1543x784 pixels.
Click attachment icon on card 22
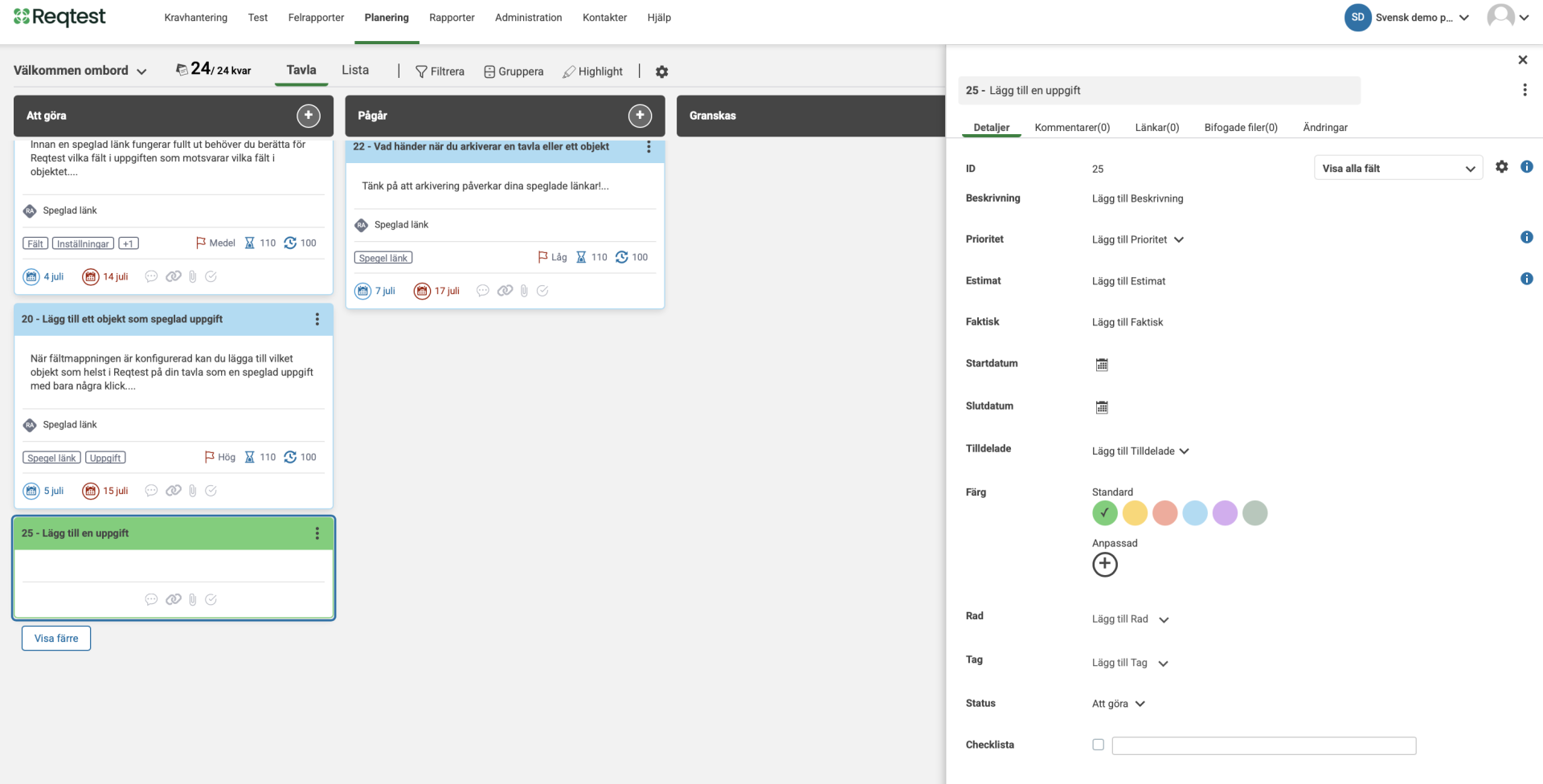tap(524, 291)
